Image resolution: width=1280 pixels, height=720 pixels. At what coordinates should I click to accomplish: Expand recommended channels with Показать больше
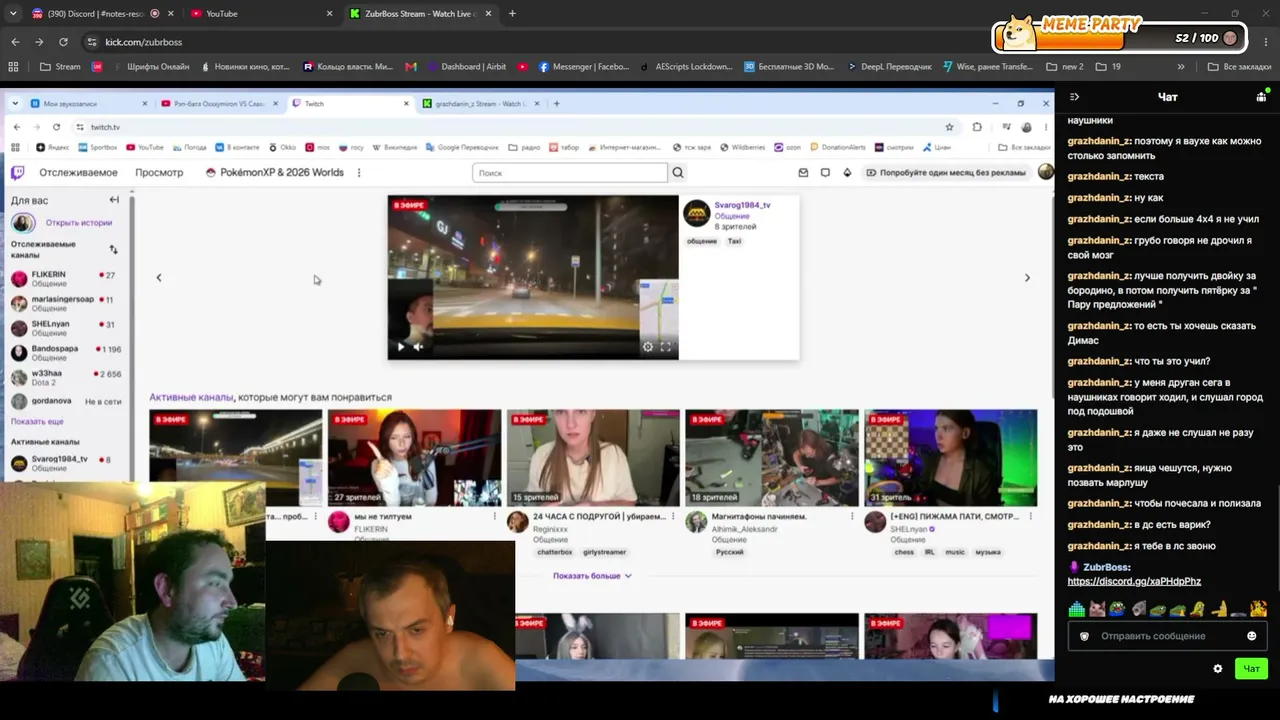[x=592, y=576]
